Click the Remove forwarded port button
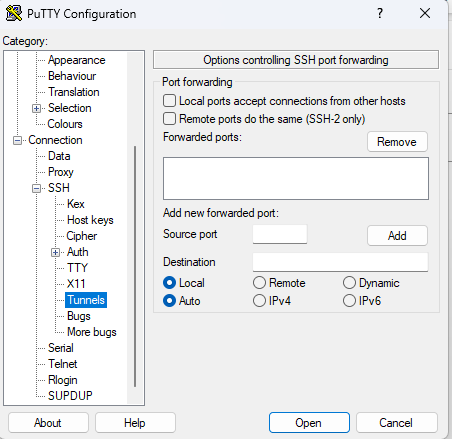452x439 pixels. tap(397, 142)
